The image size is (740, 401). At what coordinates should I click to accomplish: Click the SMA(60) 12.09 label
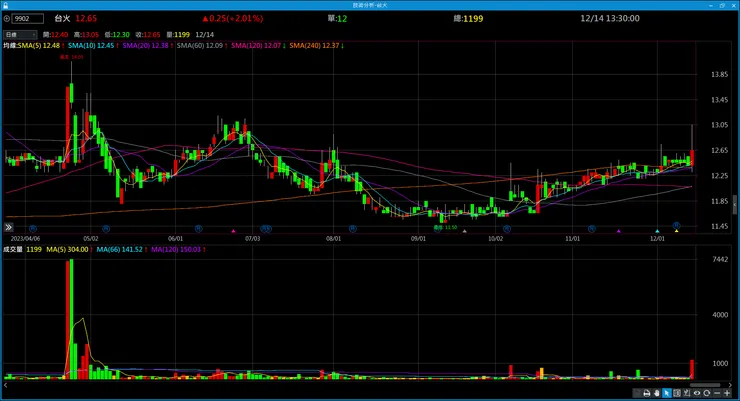coord(201,46)
